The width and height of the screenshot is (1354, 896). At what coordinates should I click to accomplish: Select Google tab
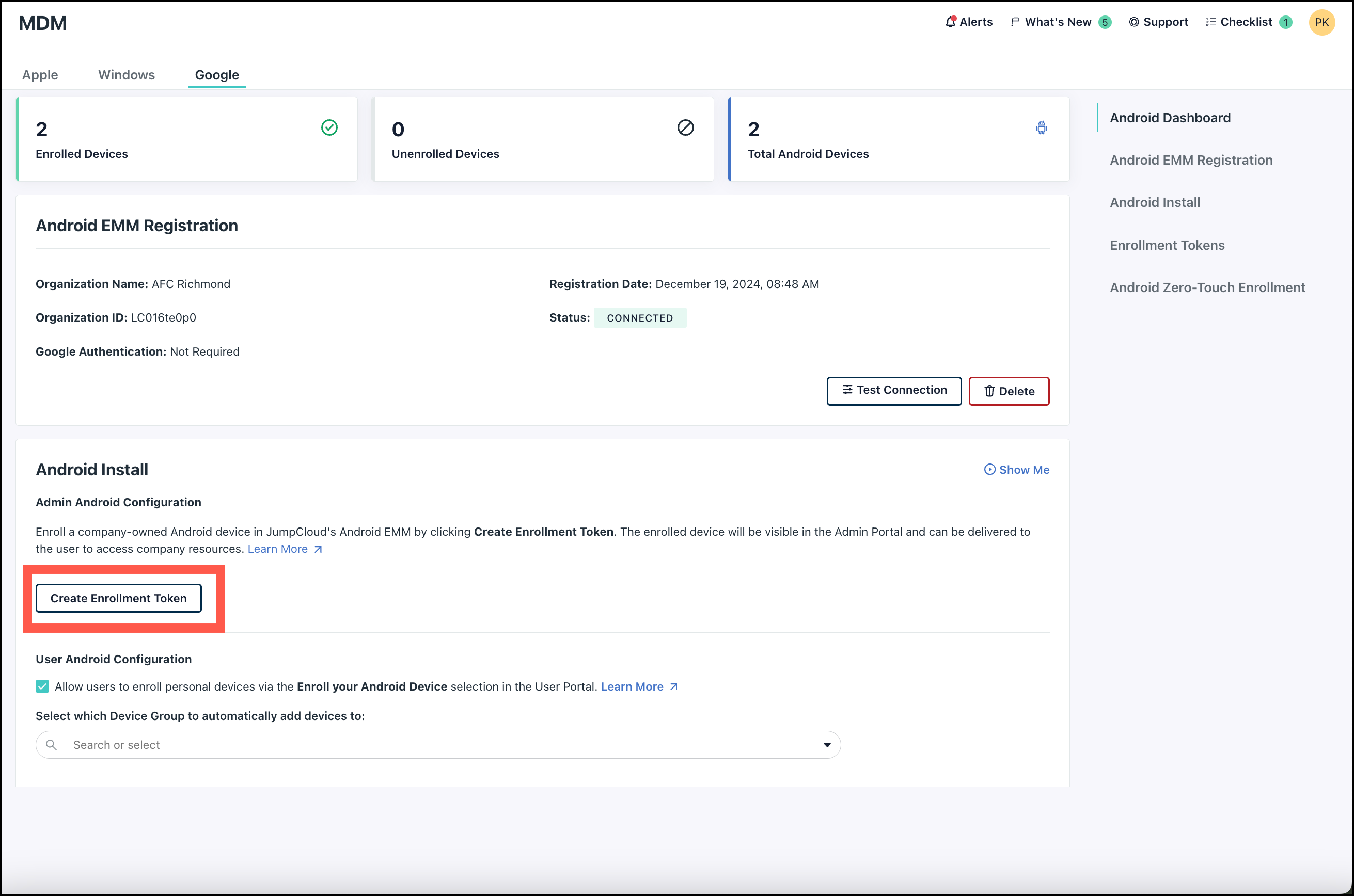pyautogui.click(x=216, y=75)
